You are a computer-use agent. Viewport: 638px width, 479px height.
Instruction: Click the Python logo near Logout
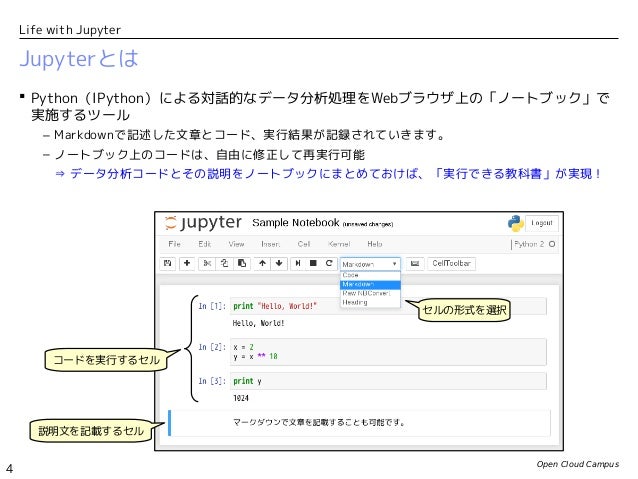(x=516, y=223)
